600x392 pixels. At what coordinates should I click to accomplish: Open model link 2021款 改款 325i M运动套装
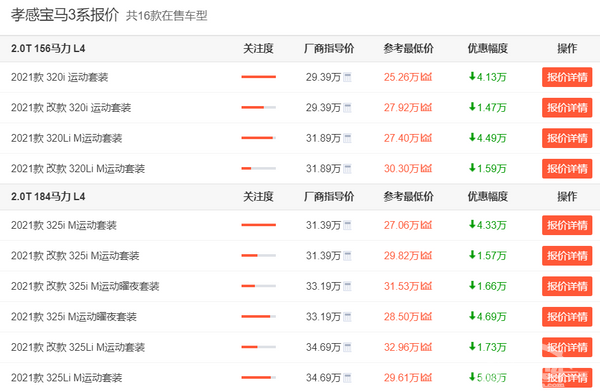[x=75, y=256]
